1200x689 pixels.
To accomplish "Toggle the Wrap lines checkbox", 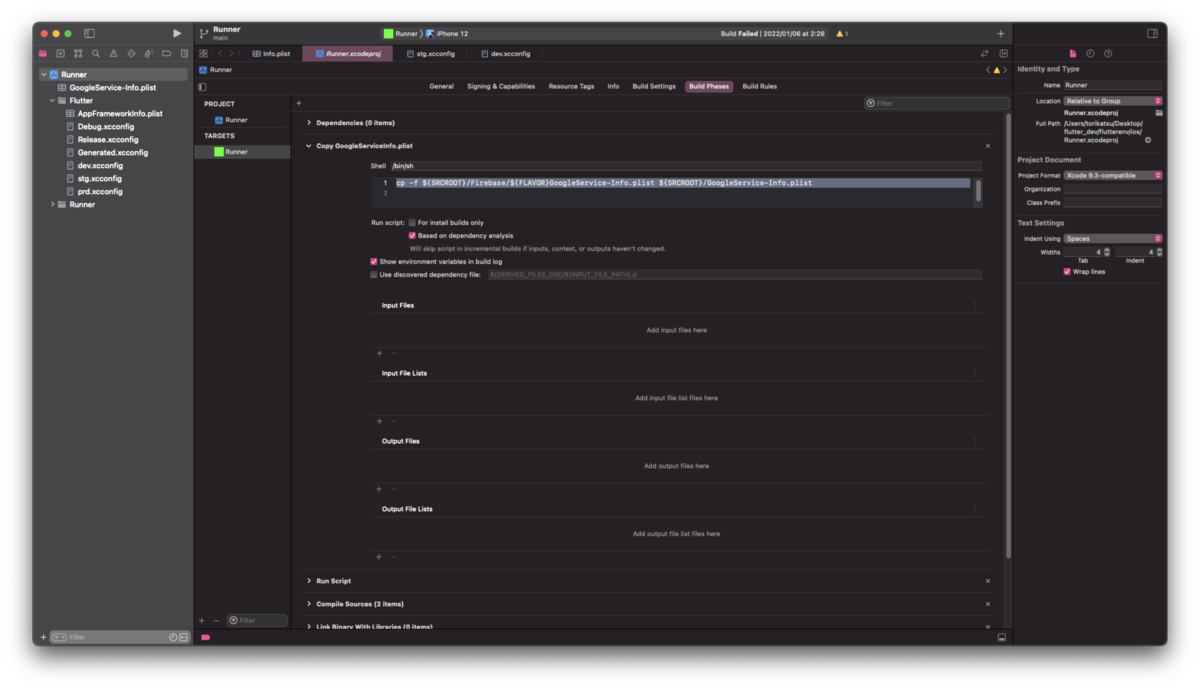I will click(1067, 271).
